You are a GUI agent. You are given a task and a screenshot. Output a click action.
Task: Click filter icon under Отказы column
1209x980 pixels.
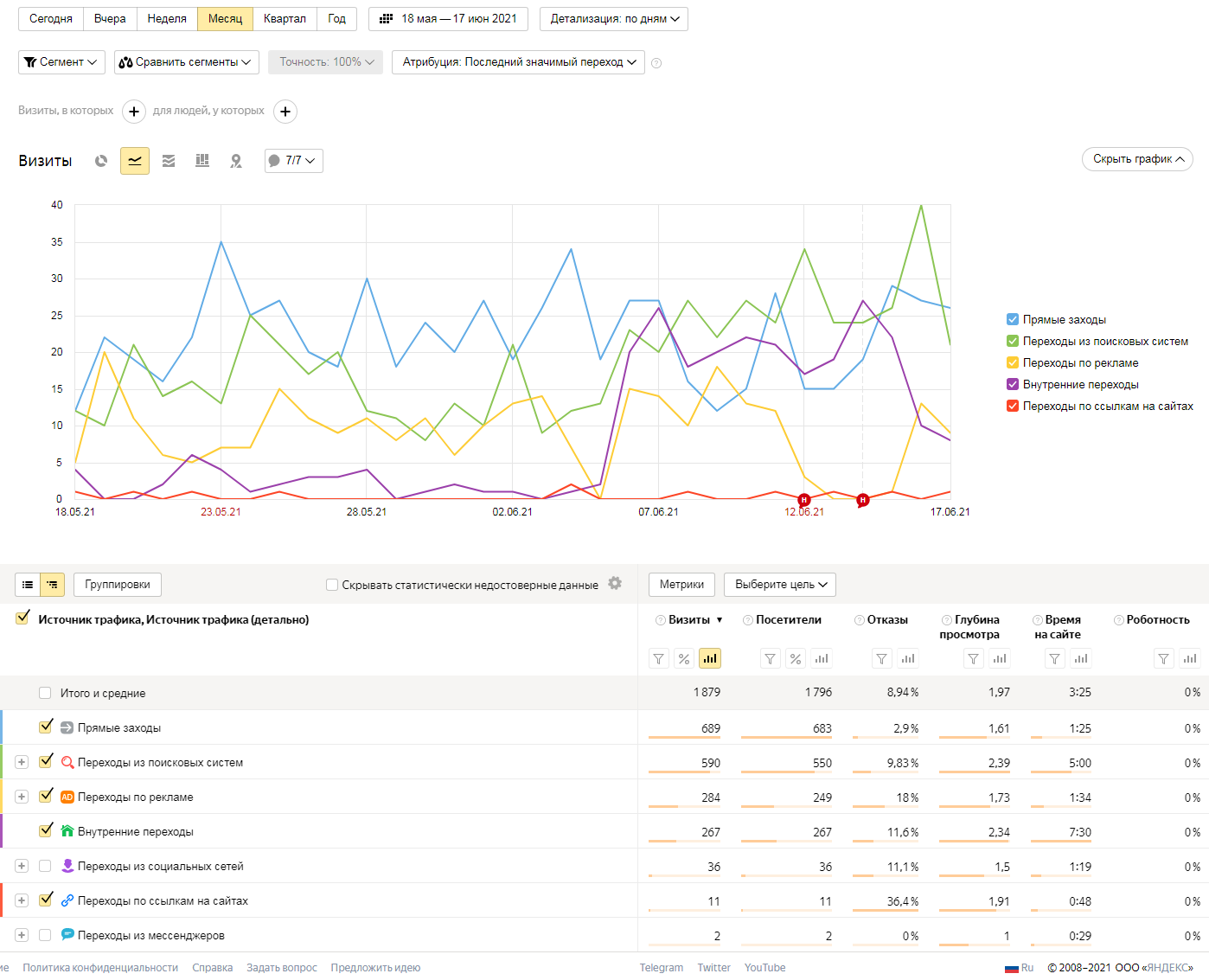pyautogui.click(x=881, y=659)
